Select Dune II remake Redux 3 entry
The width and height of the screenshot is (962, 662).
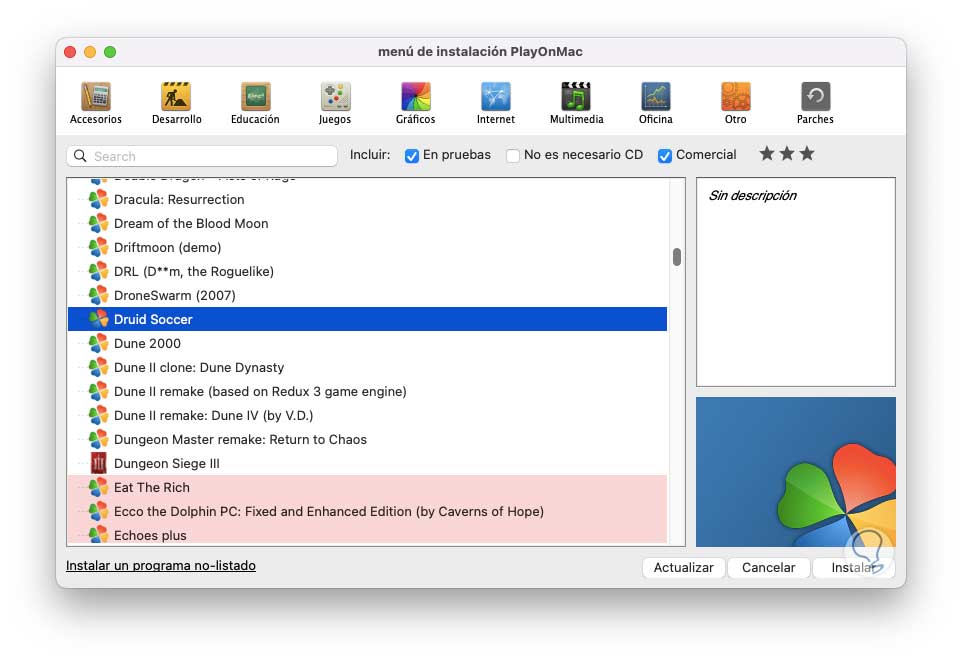[x=367, y=391]
